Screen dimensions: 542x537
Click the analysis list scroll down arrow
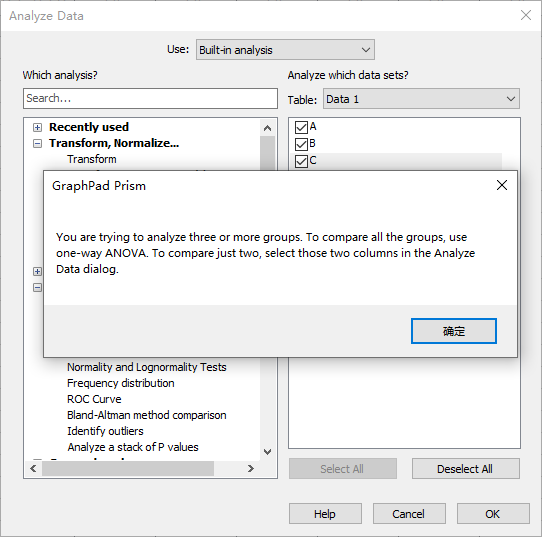pos(267,452)
